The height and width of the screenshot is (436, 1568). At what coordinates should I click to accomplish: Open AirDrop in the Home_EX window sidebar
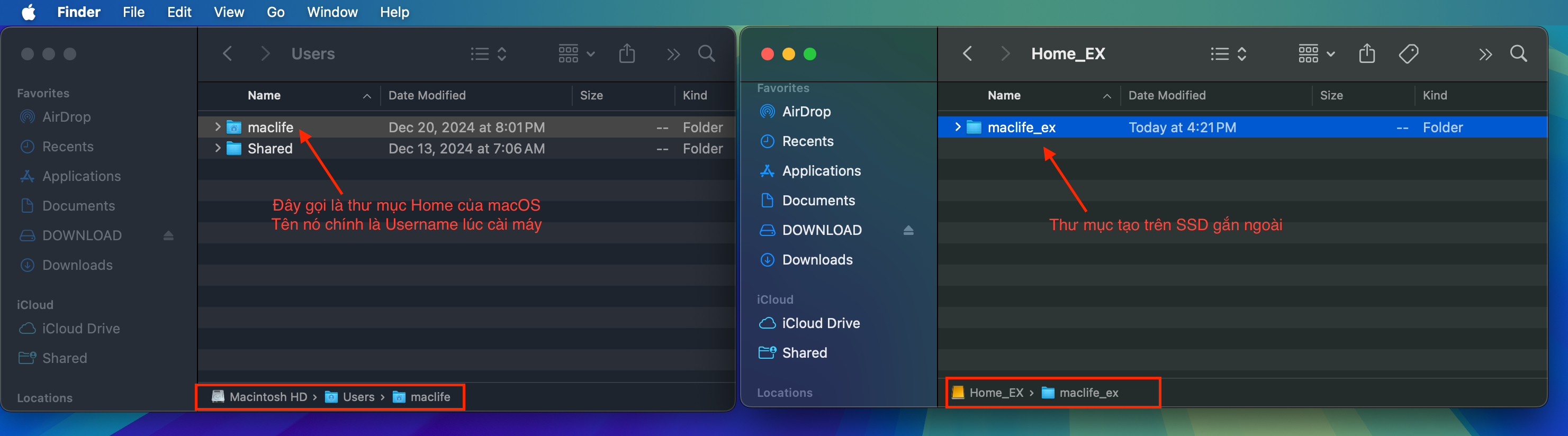coord(806,111)
